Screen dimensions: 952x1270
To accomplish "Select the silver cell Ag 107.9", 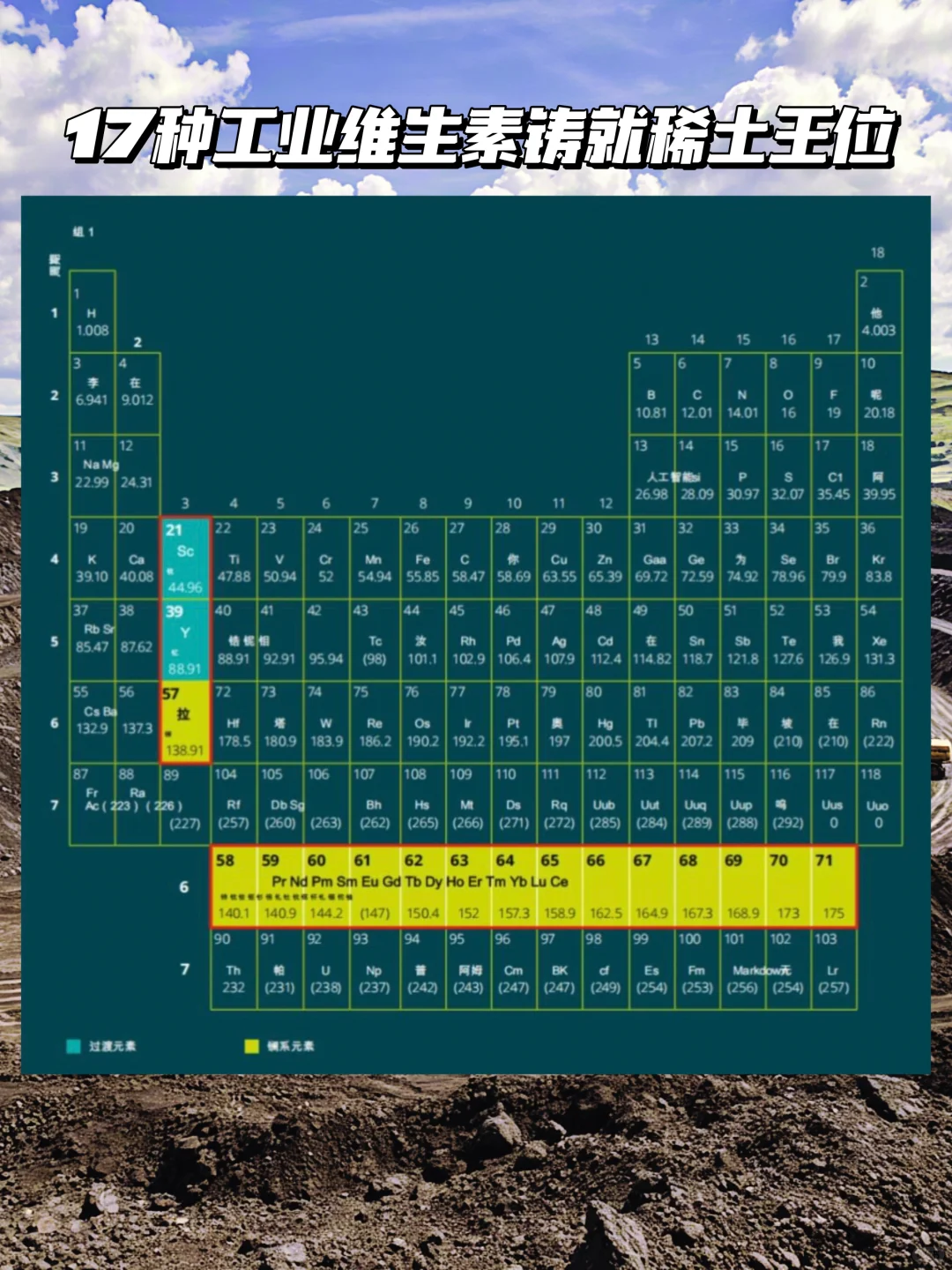I will [559, 639].
